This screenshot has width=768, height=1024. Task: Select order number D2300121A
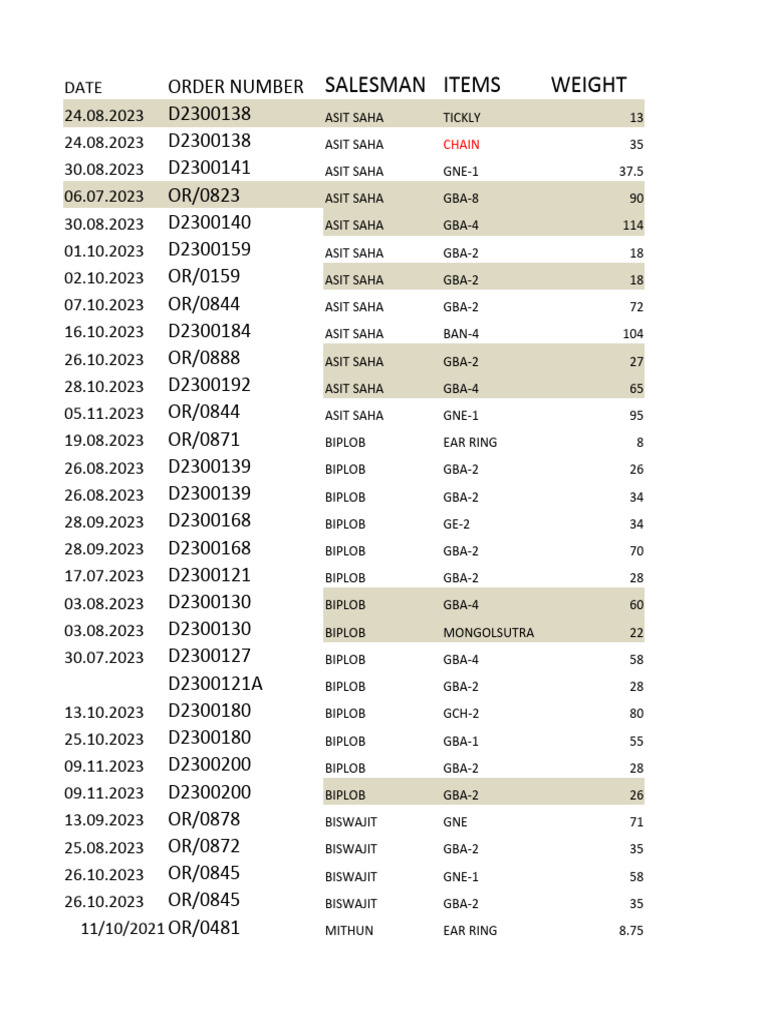pyautogui.click(x=220, y=684)
